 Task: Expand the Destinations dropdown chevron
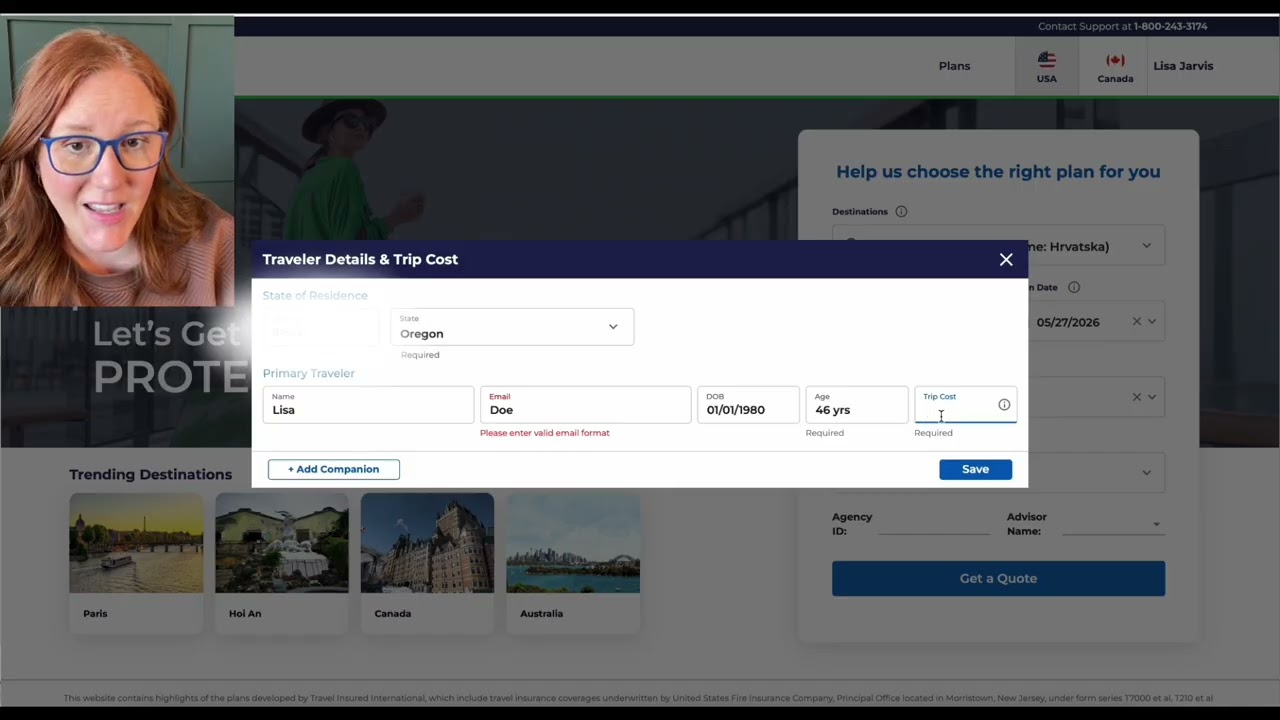tap(1147, 246)
